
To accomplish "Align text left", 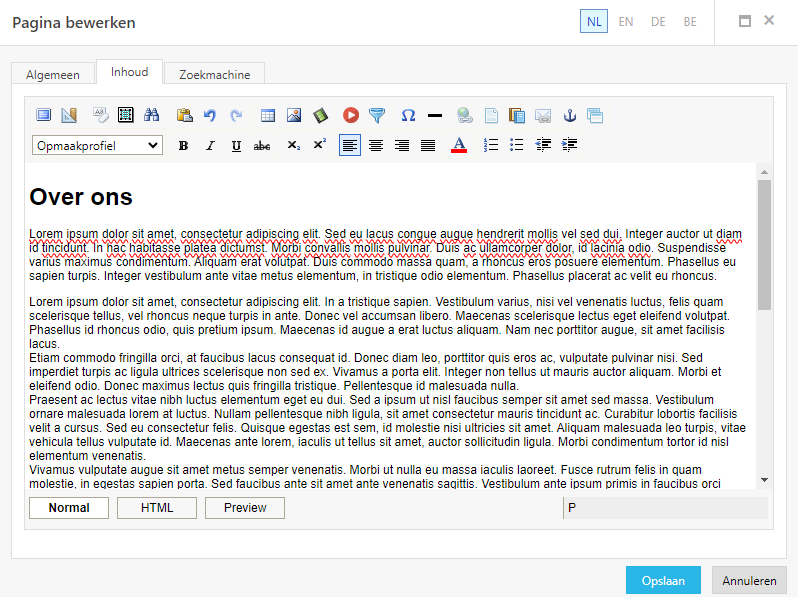I will 350,146.
